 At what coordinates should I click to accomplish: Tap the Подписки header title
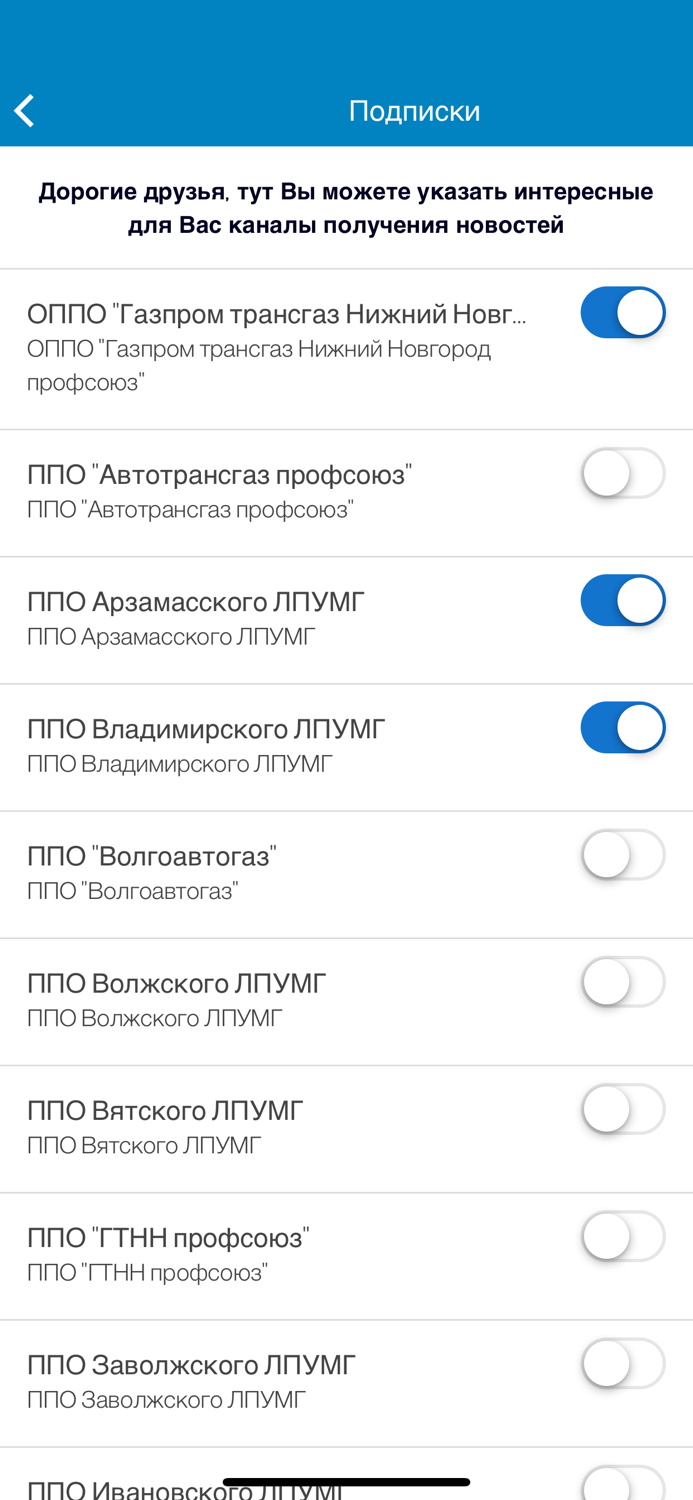(414, 109)
